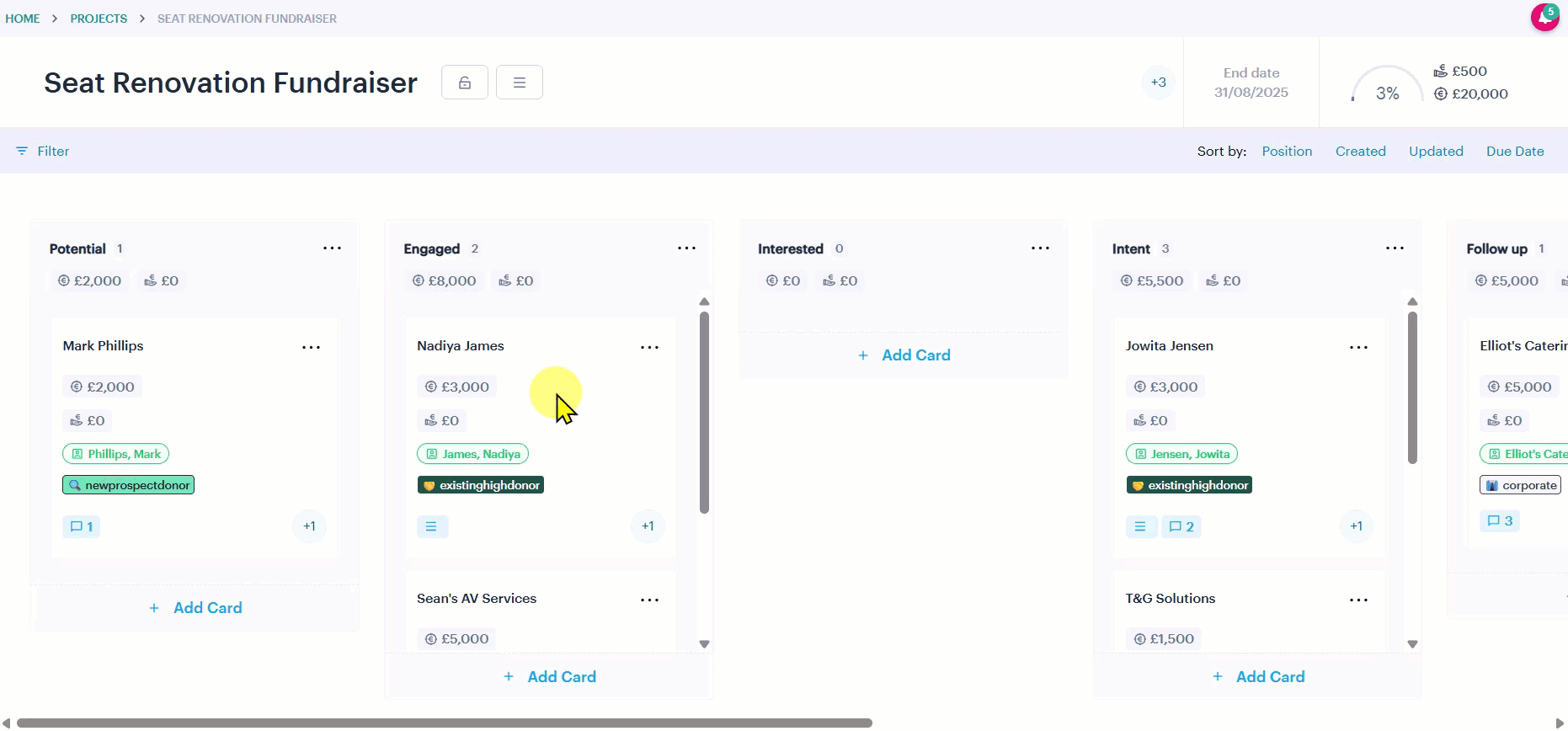
Task: Show +1 members on Nadiya James card
Action: click(x=648, y=526)
